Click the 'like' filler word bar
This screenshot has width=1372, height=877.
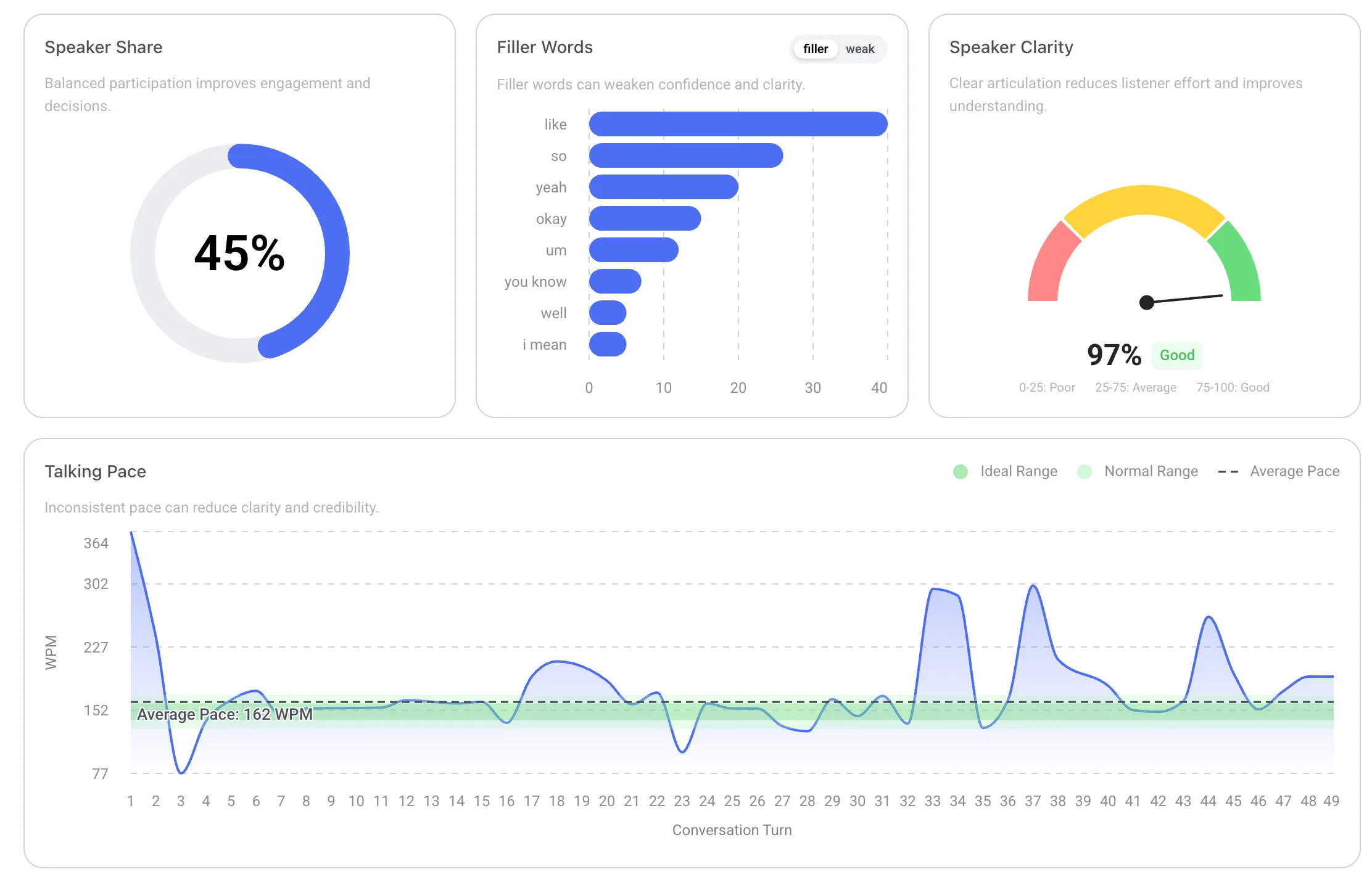[738, 124]
